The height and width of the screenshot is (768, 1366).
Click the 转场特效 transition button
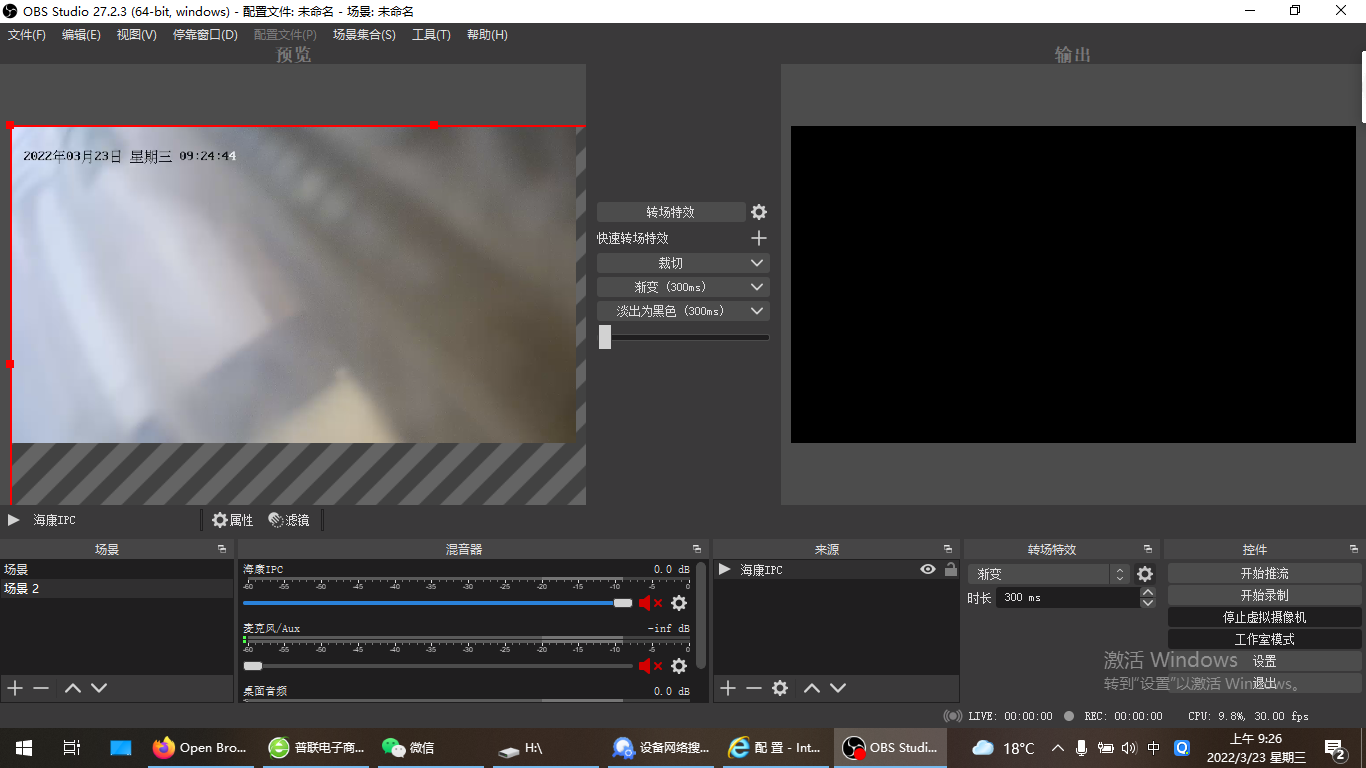[671, 212]
